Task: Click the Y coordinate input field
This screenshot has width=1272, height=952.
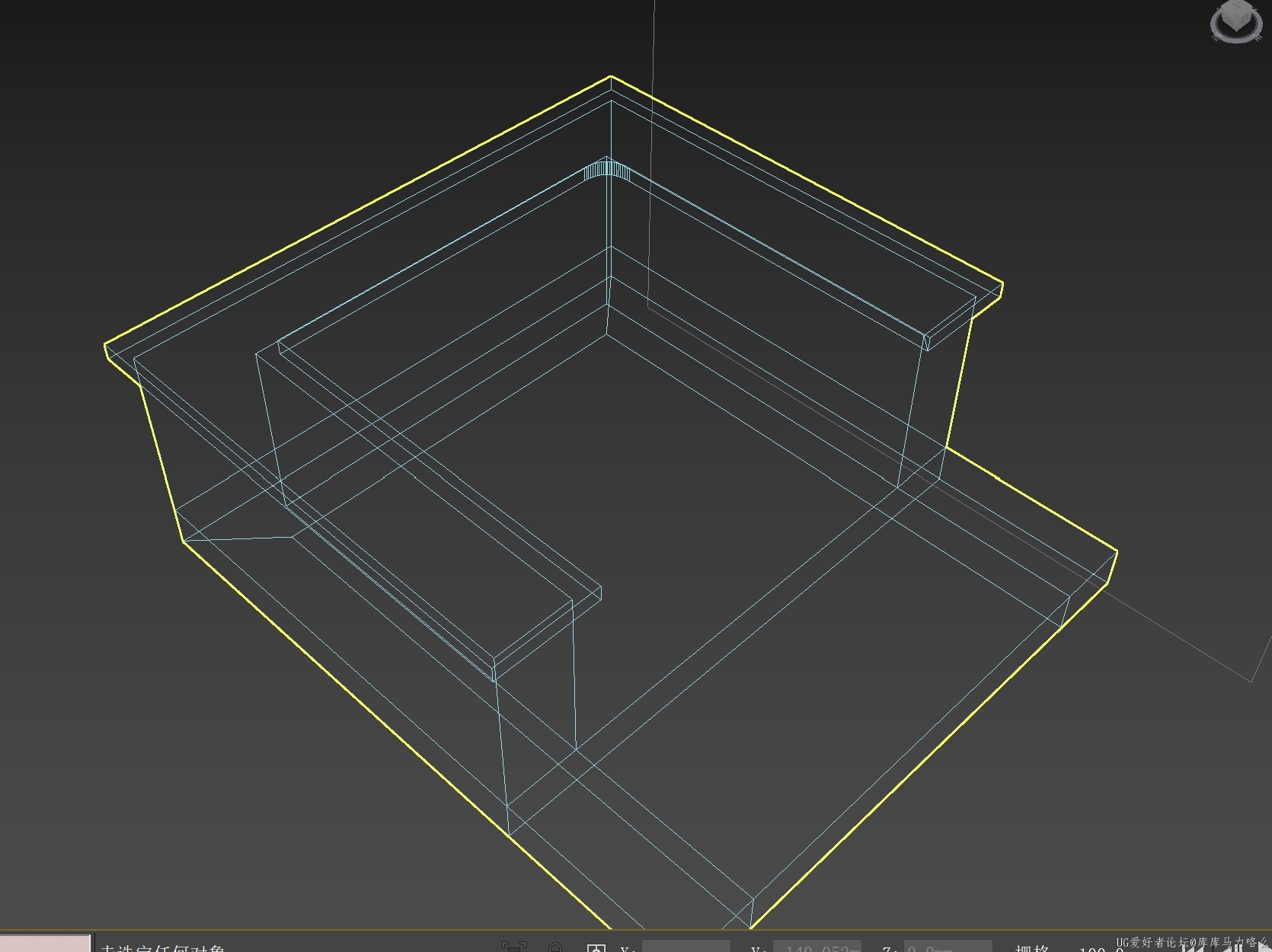Action: click(x=817, y=947)
